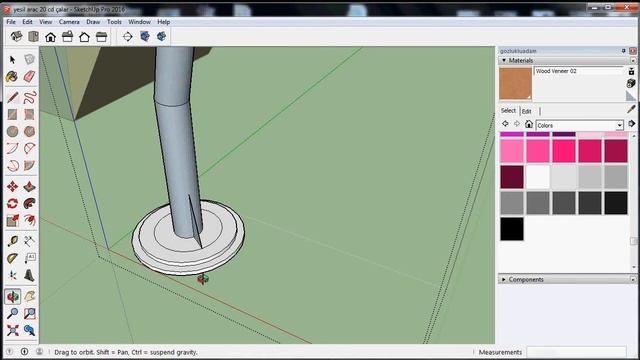
Task: Switch to Right view
Action: pos(67,37)
